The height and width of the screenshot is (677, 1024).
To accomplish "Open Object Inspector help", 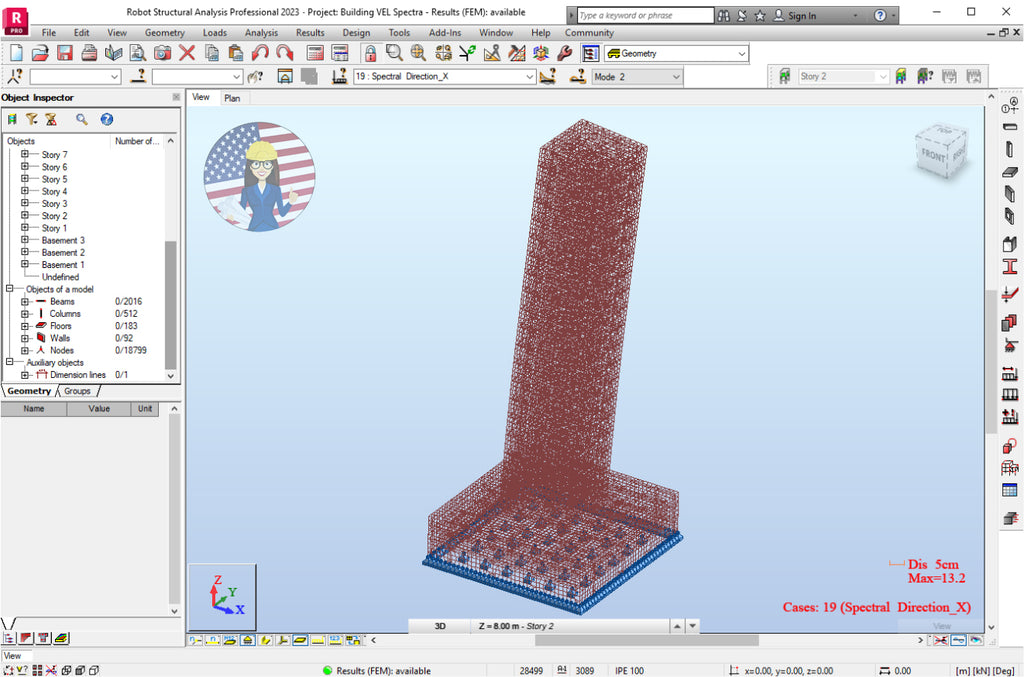I will pos(106,119).
